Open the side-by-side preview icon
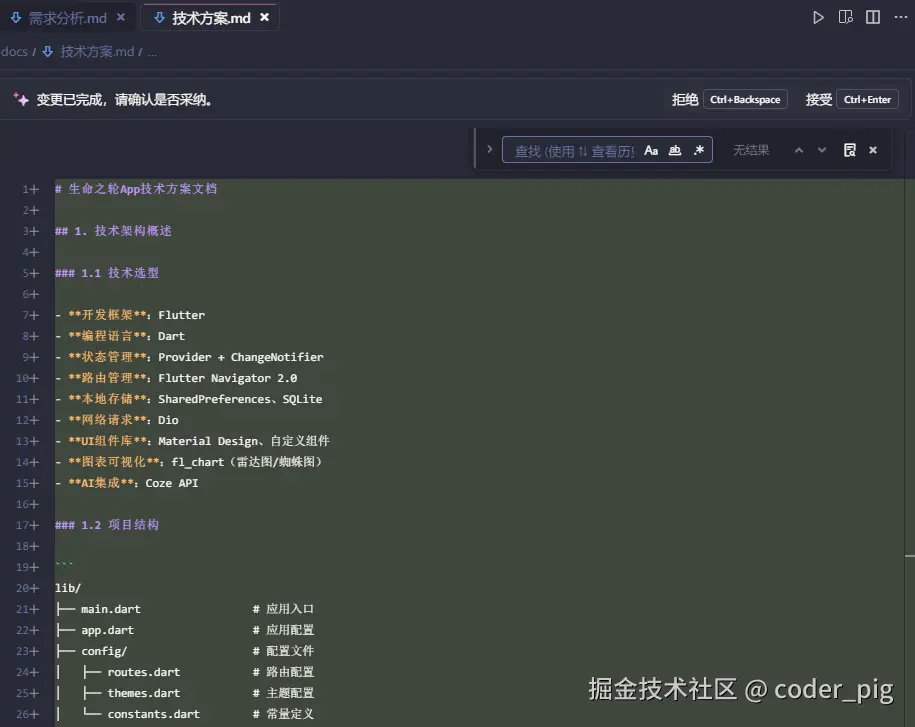915x727 pixels. (846, 18)
